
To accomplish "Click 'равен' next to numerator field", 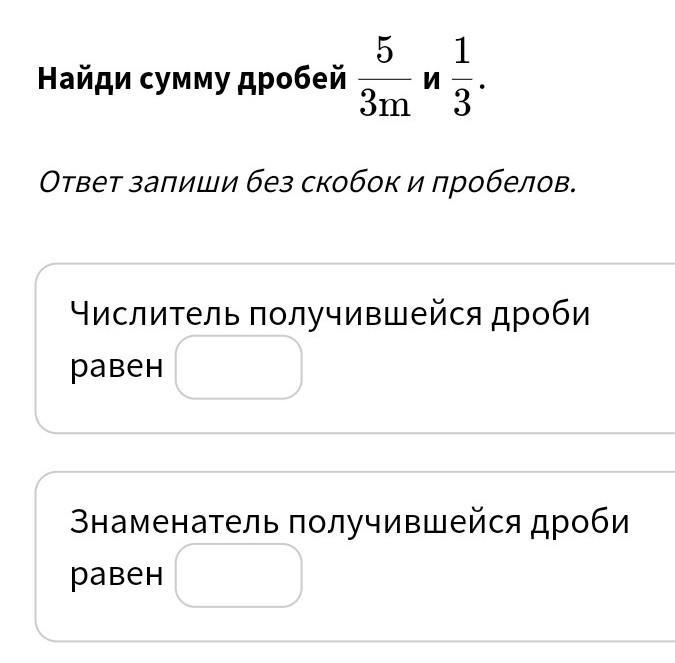I will [116, 368].
